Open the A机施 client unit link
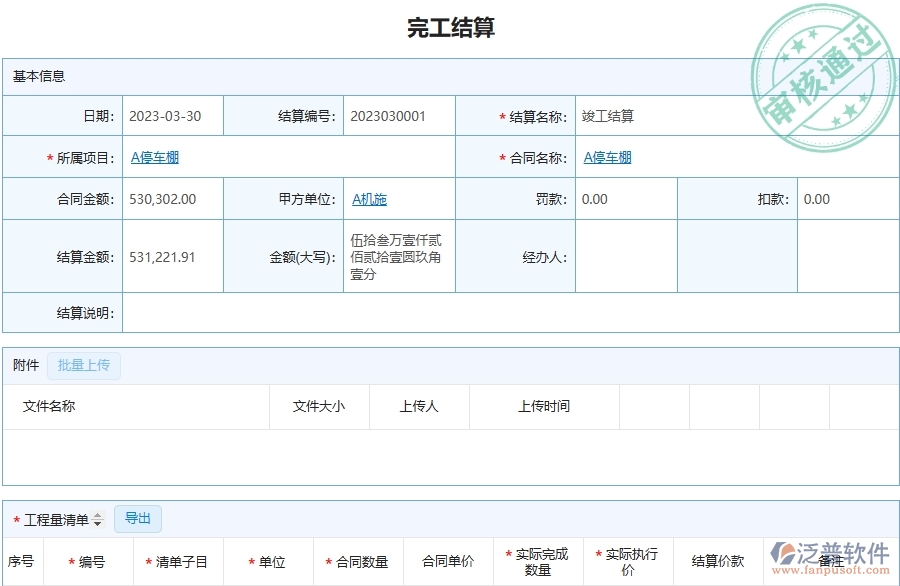 [x=370, y=198]
